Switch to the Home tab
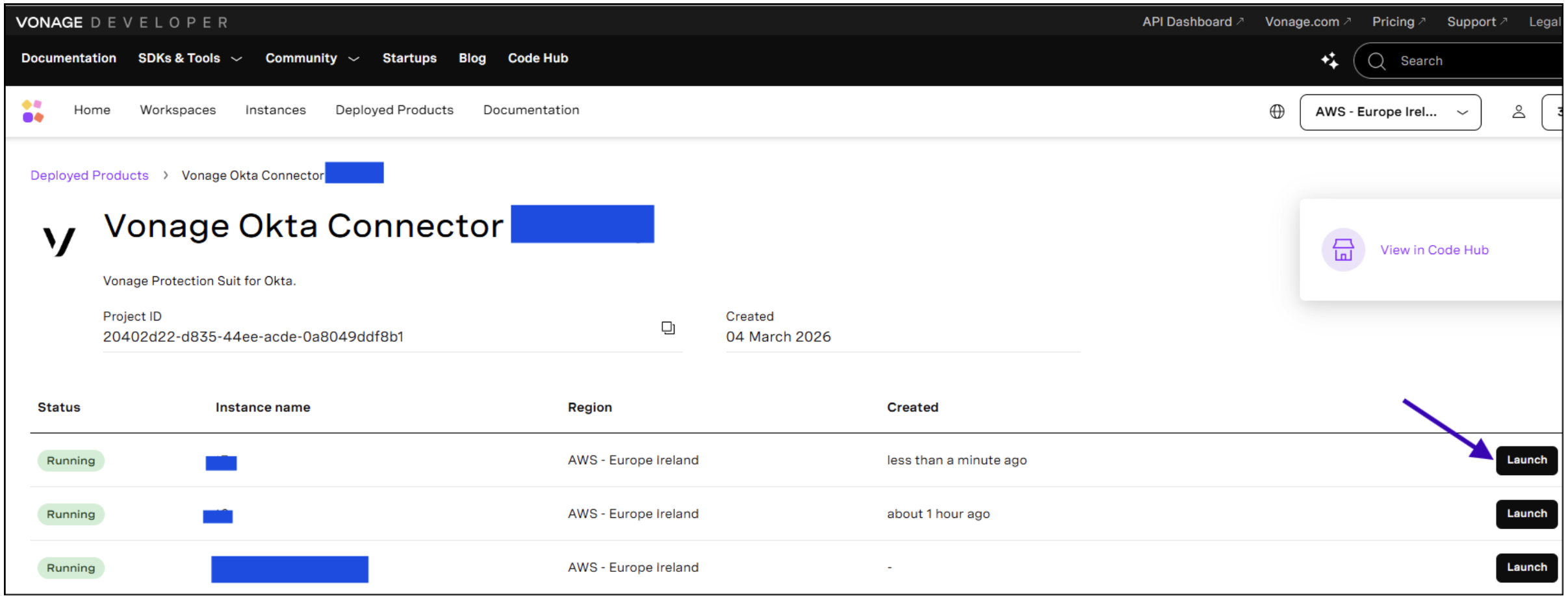 [92, 110]
